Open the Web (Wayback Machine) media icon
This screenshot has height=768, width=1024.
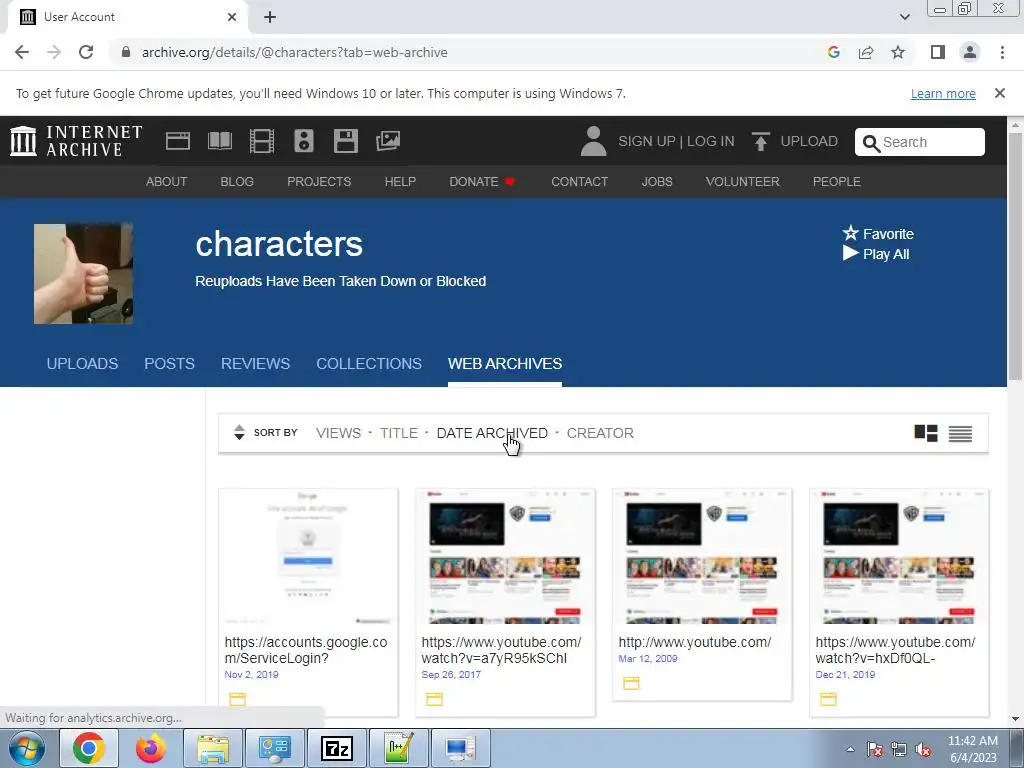click(178, 141)
